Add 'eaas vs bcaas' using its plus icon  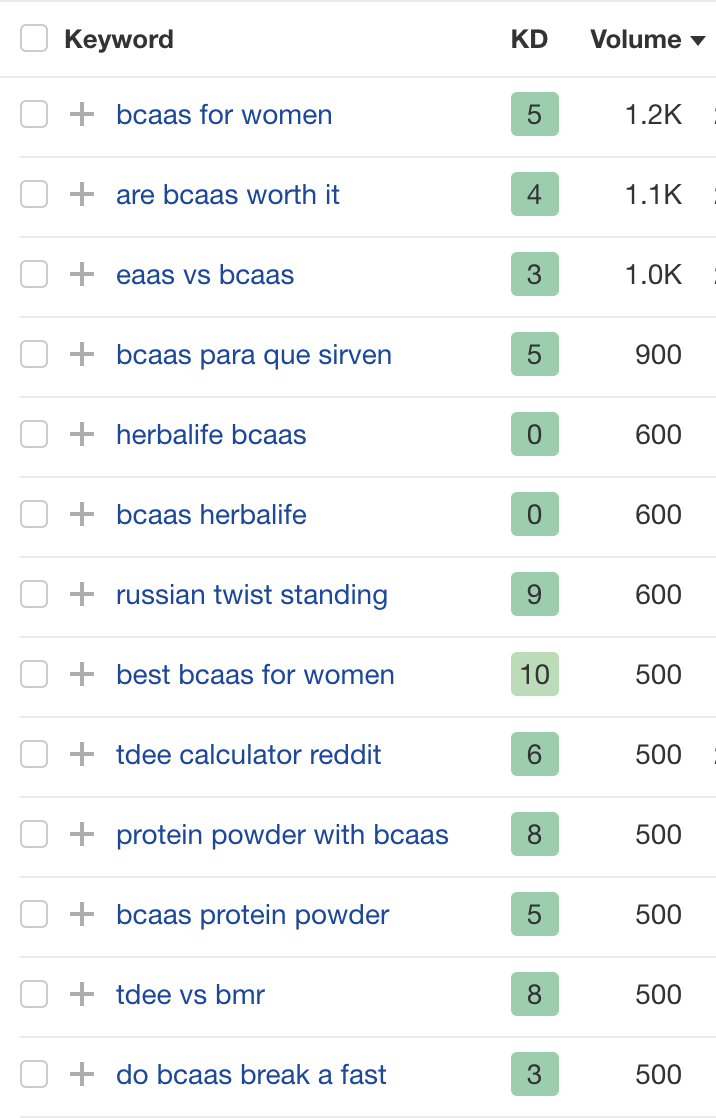click(81, 274)
